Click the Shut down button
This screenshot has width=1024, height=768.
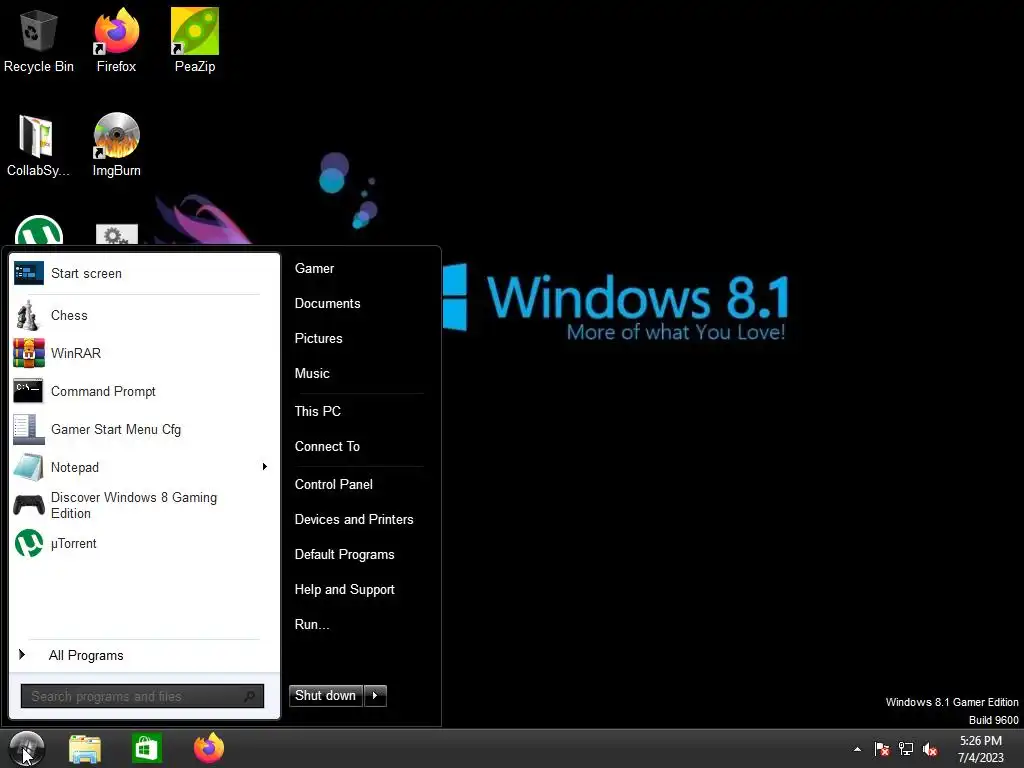pyautogui.click(x=325, y=696)
